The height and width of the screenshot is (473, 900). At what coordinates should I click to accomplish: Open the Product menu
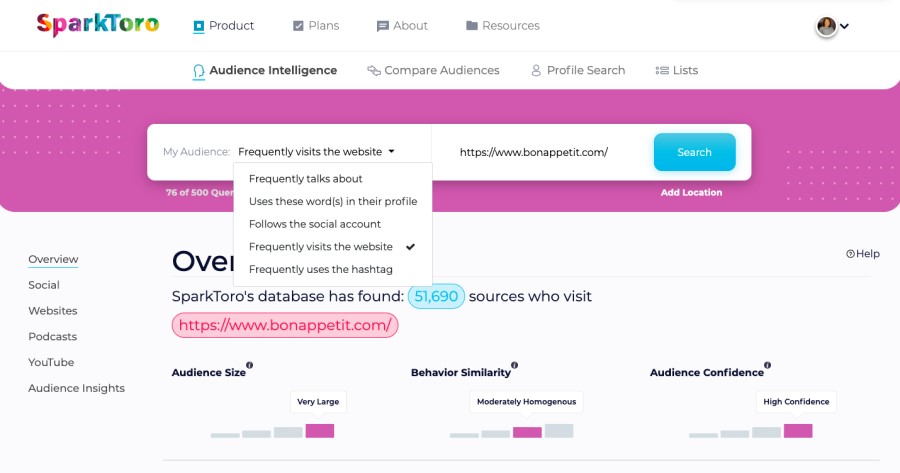pos(224,26)
